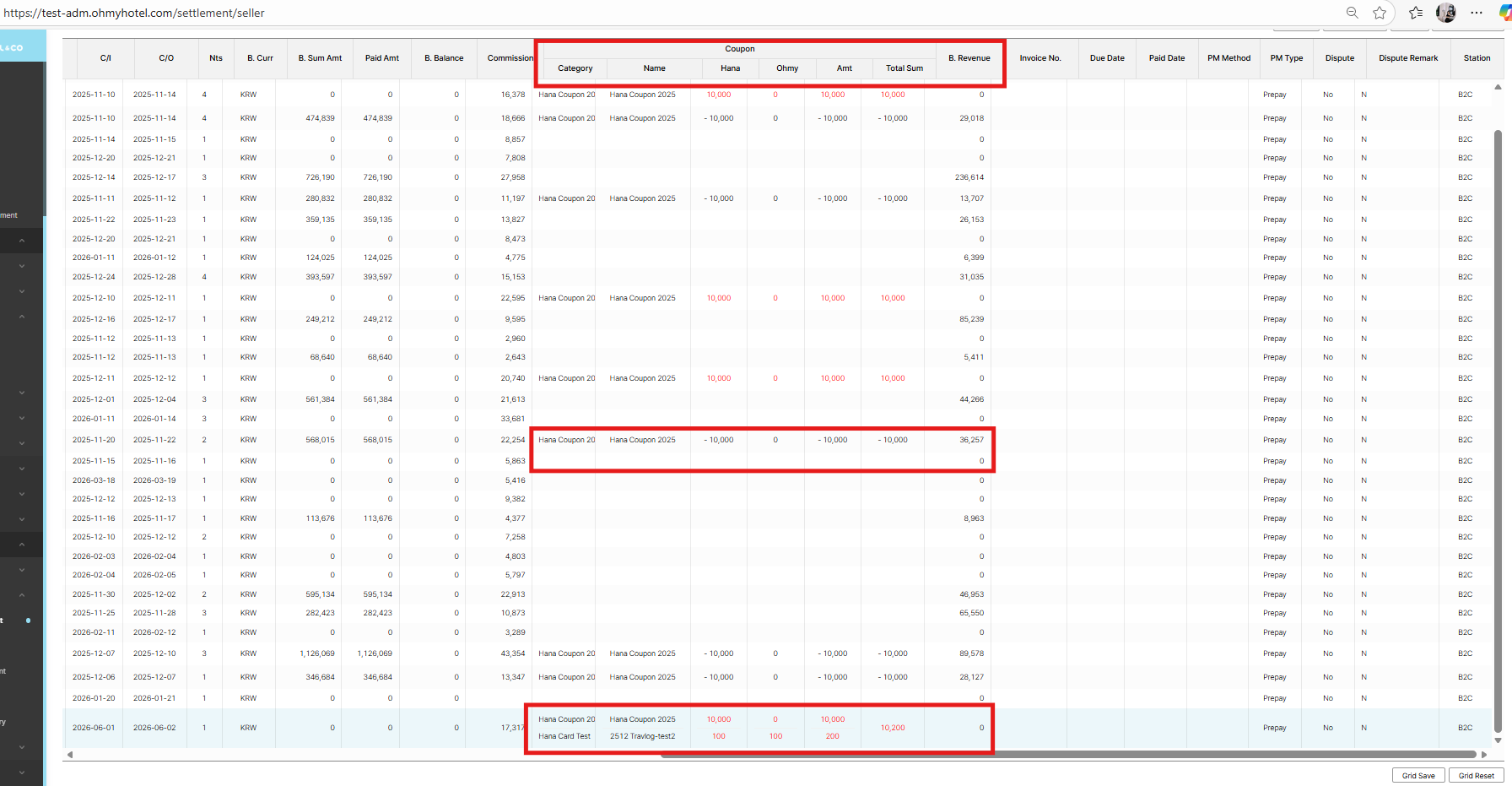
Task: Click the revenue value 46,953
Action: pyautogui.click(x=972, y=594)
